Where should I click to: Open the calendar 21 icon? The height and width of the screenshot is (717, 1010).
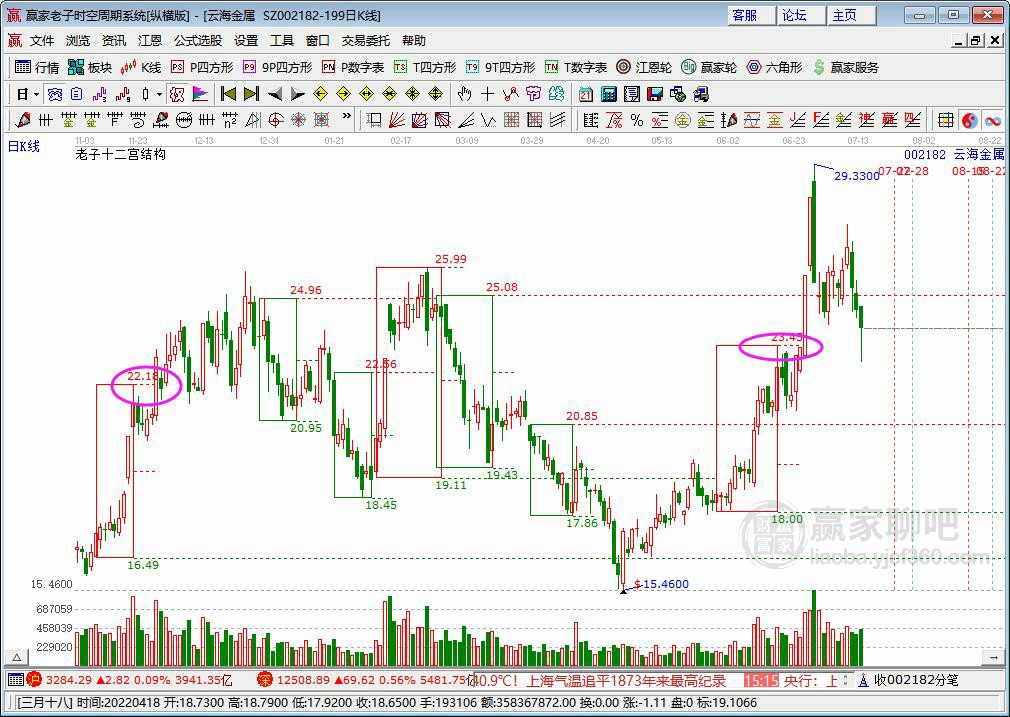coord(586,95)
